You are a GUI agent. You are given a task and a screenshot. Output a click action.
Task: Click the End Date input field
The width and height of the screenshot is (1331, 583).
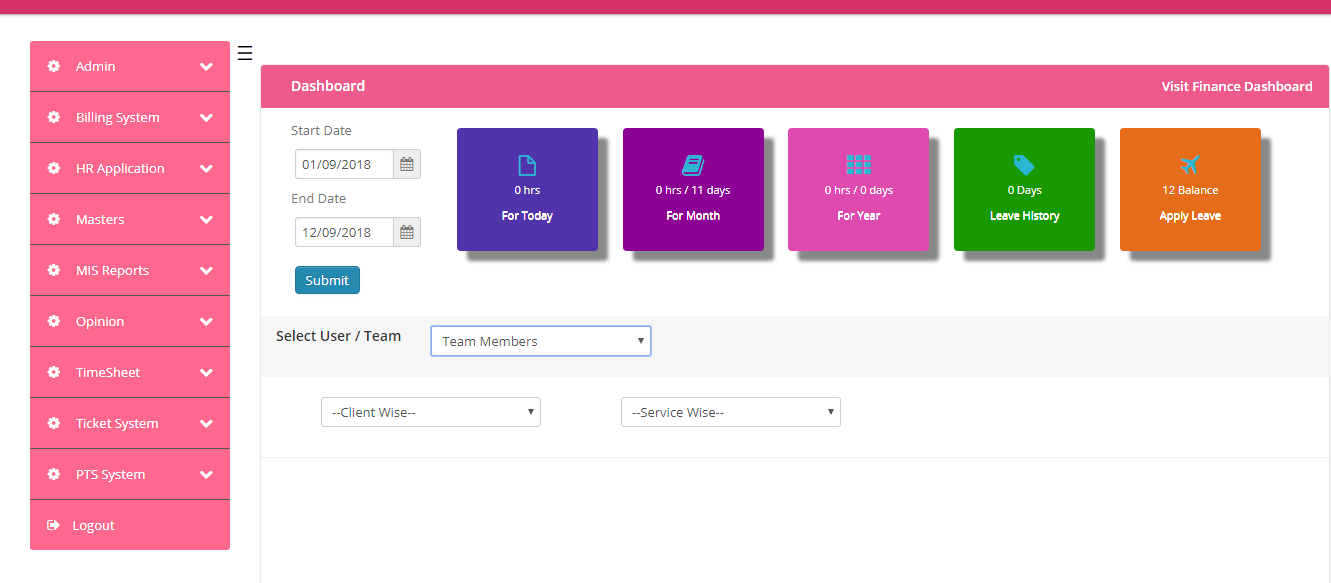[344, 232]
